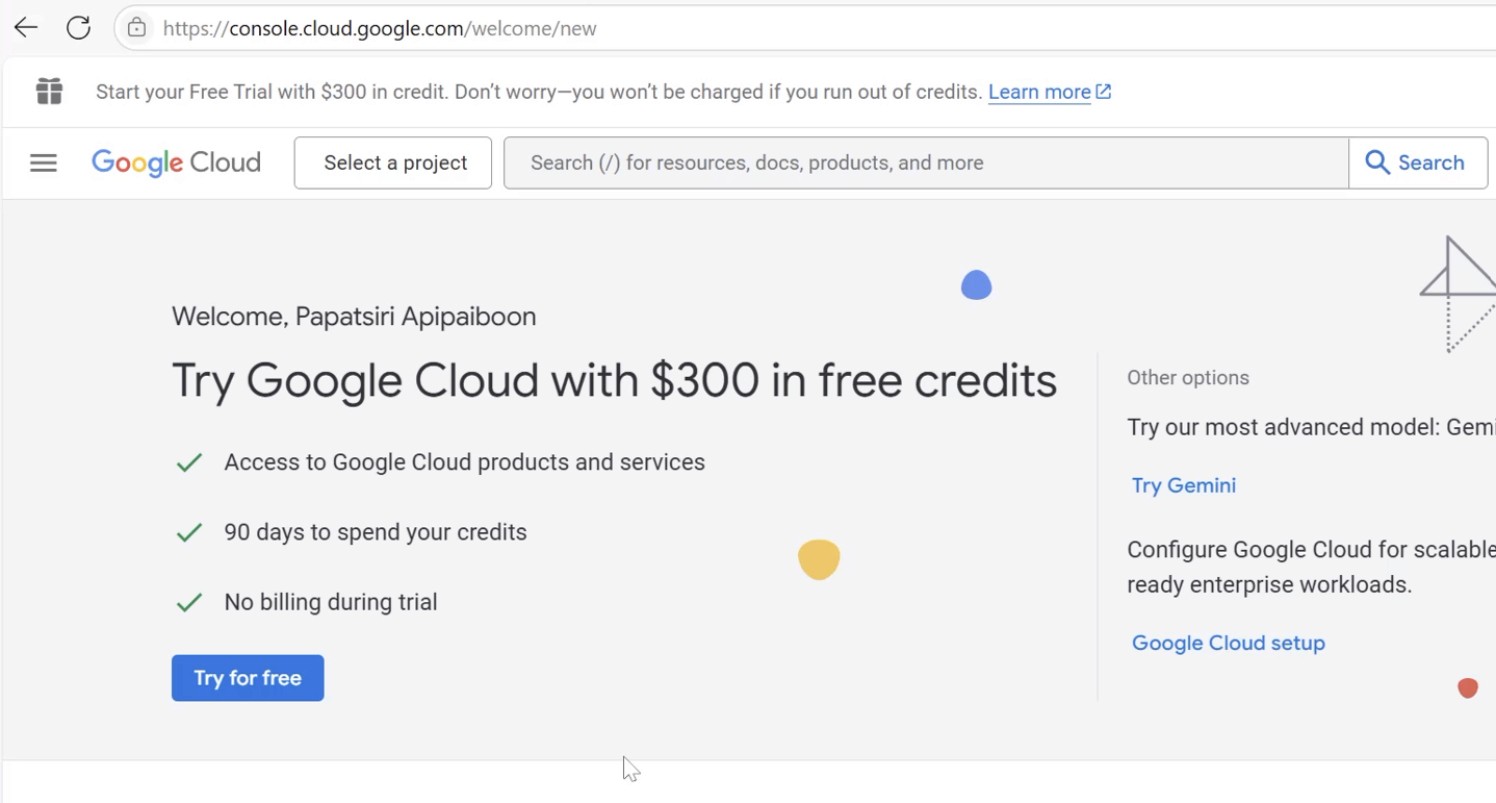Click the 'Try for free' button
This screenshot has height=803, width=1496.
(x=248, y=678)
